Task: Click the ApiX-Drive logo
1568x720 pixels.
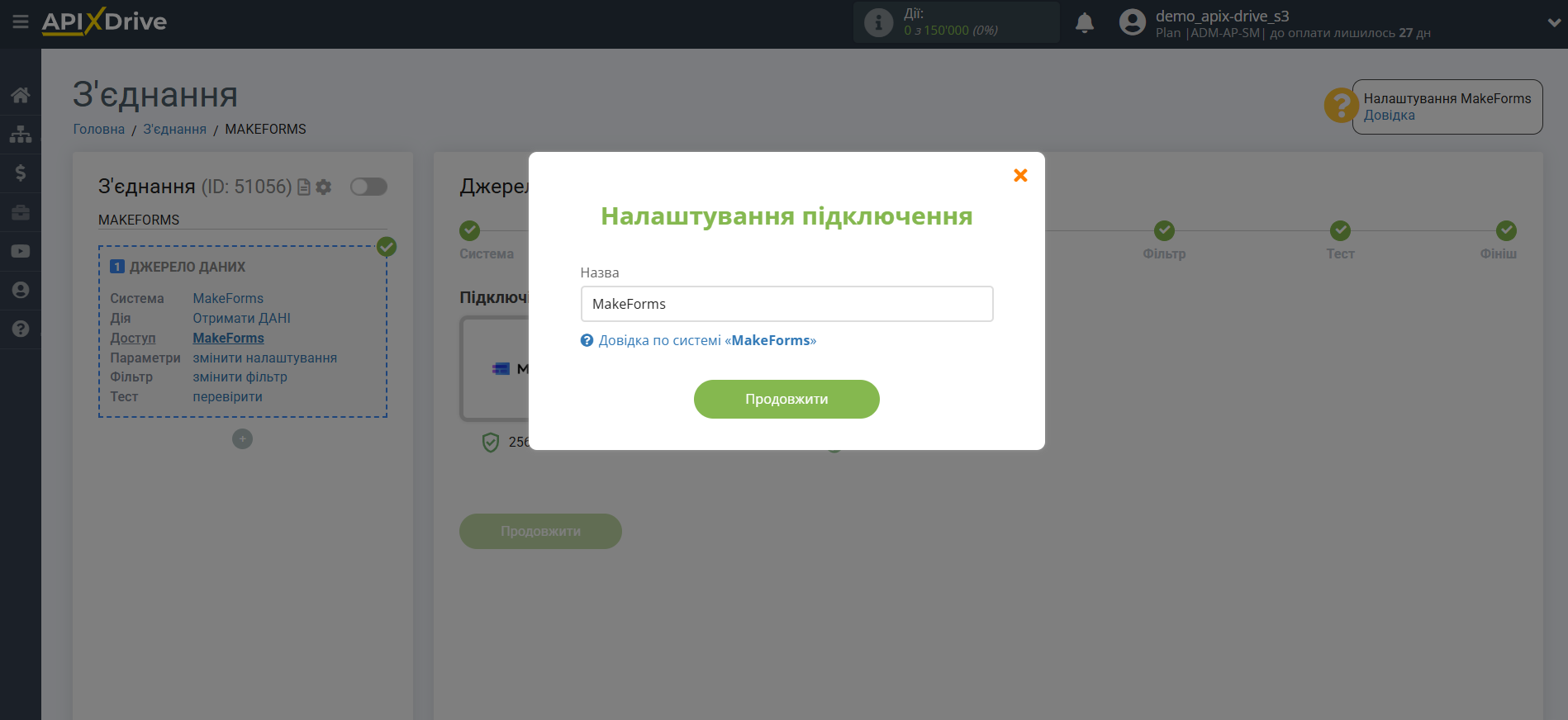Action: 104,21
